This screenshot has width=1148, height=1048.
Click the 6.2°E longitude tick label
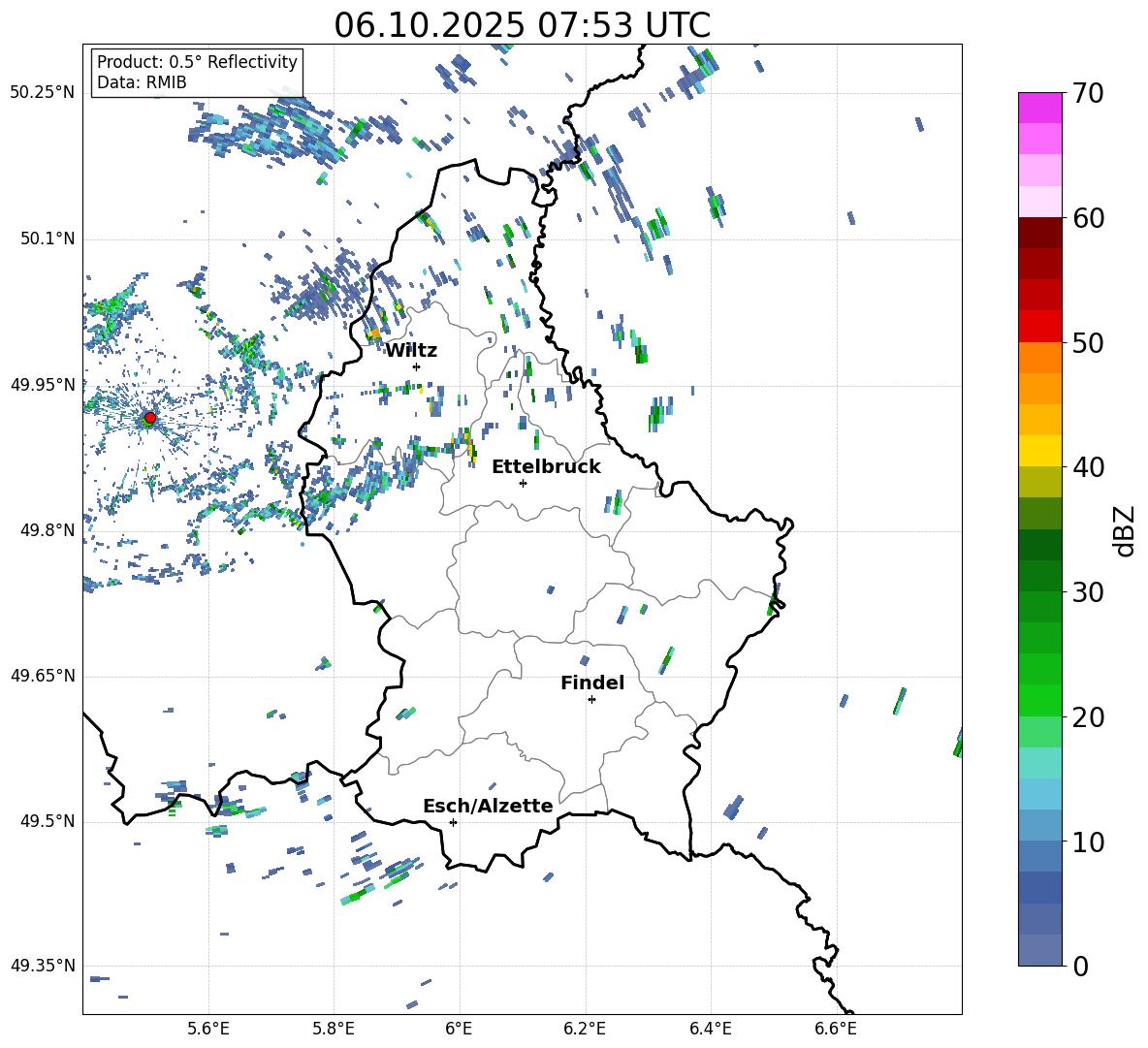[x=586, y=1028]
